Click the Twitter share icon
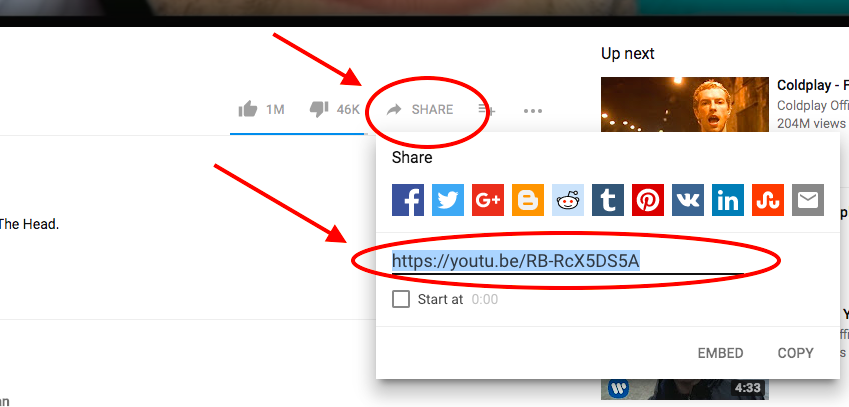Screen dimensions: 849x407 click(x=448, y=201)
